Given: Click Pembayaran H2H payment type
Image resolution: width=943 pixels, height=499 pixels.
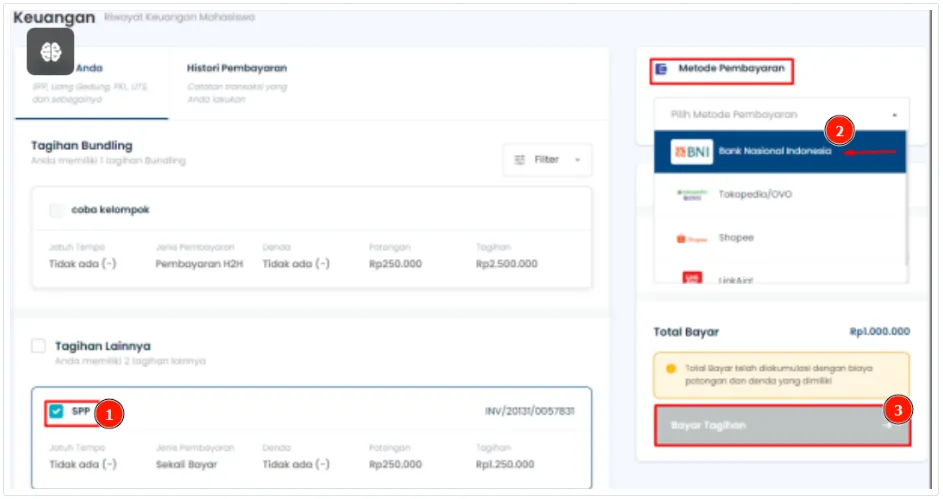Looking at the screenshot, I should click(x=199, y=264).
